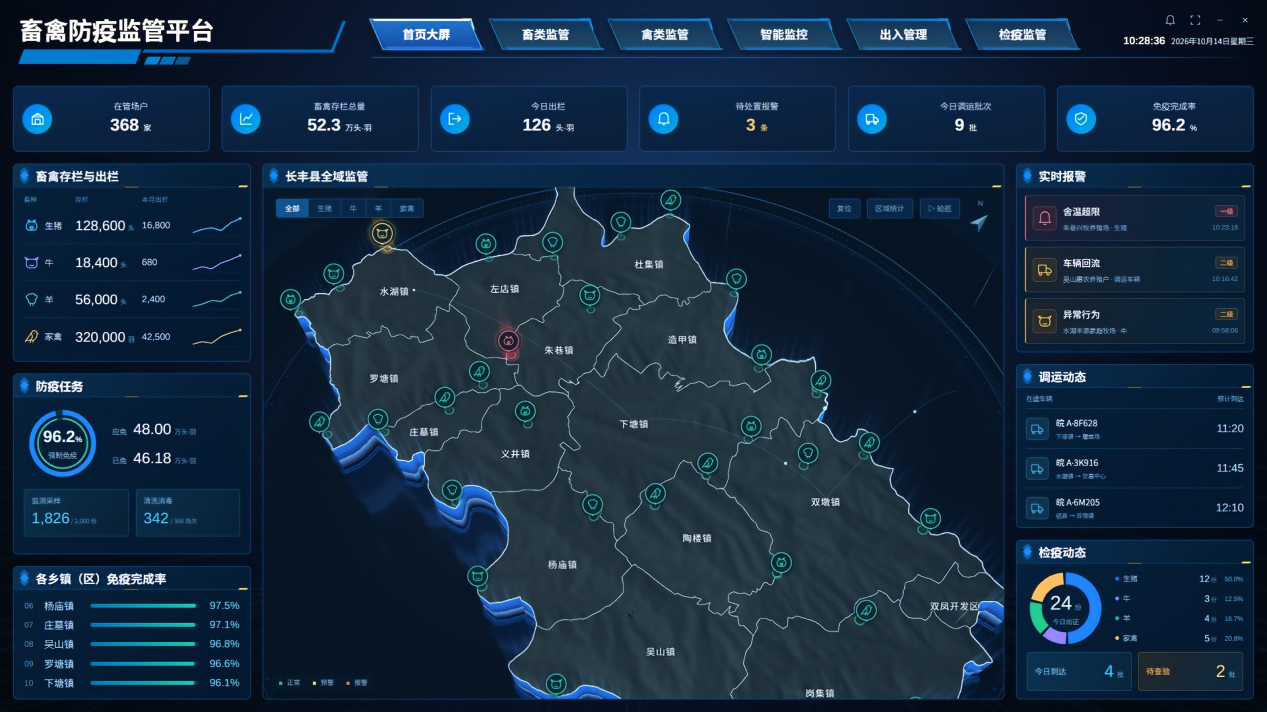Toggle fullscreen mode icon in title bar
The width and height of the screenshot is (1267, 712).
1195,20
